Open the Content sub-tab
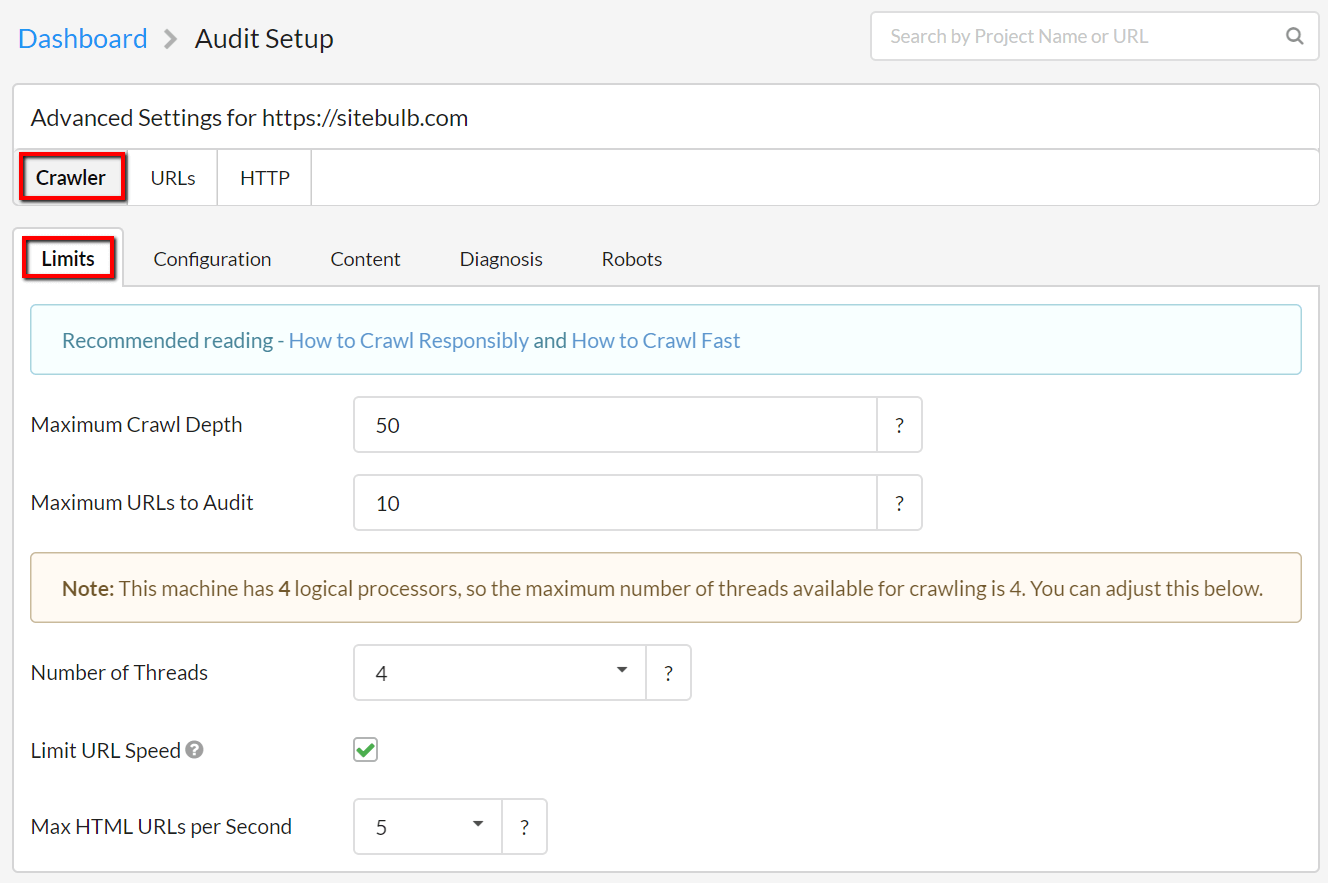This screenshot has height=883, width=1328. (x=365, y=259)
